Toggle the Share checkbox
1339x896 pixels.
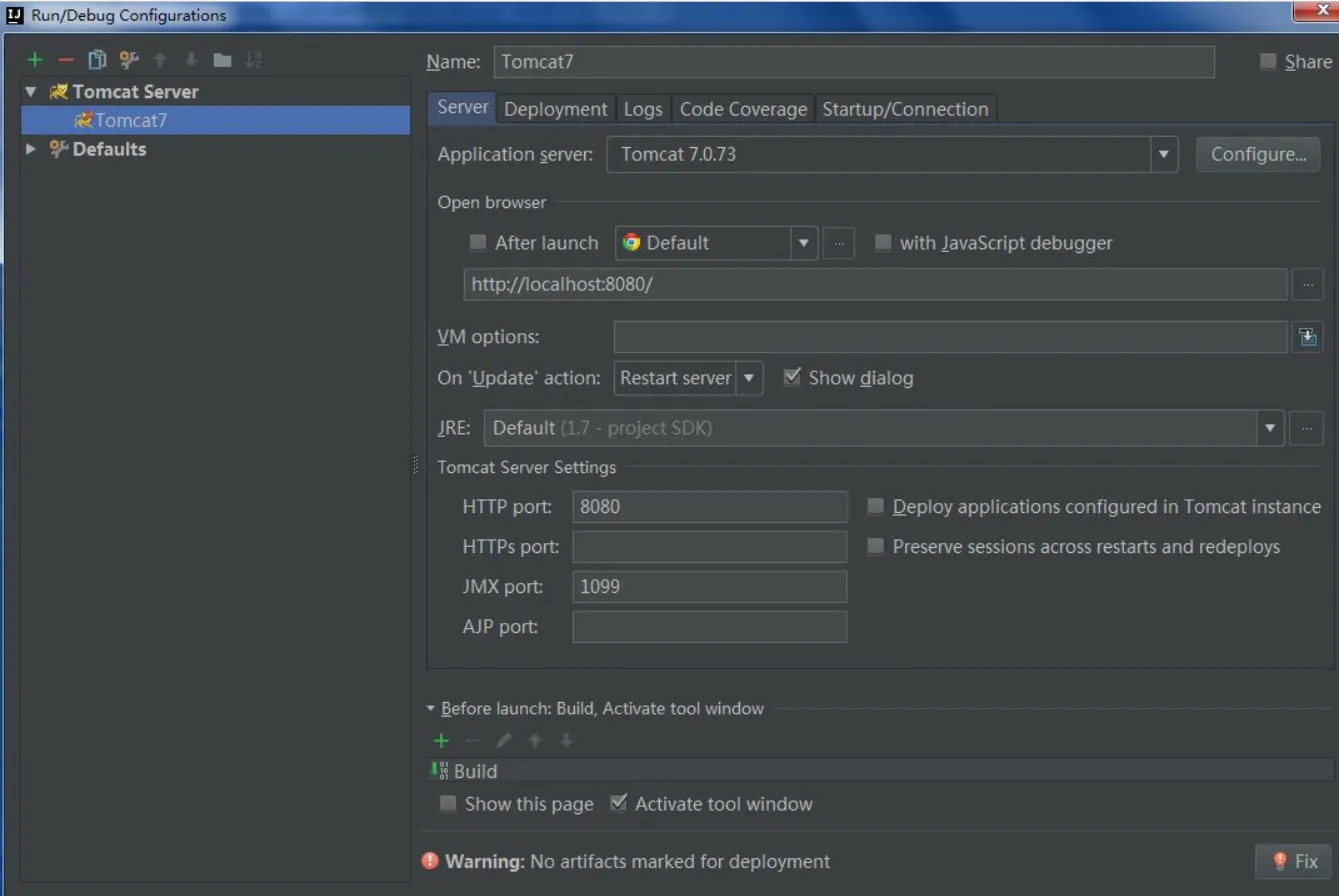pos(1268,62)
